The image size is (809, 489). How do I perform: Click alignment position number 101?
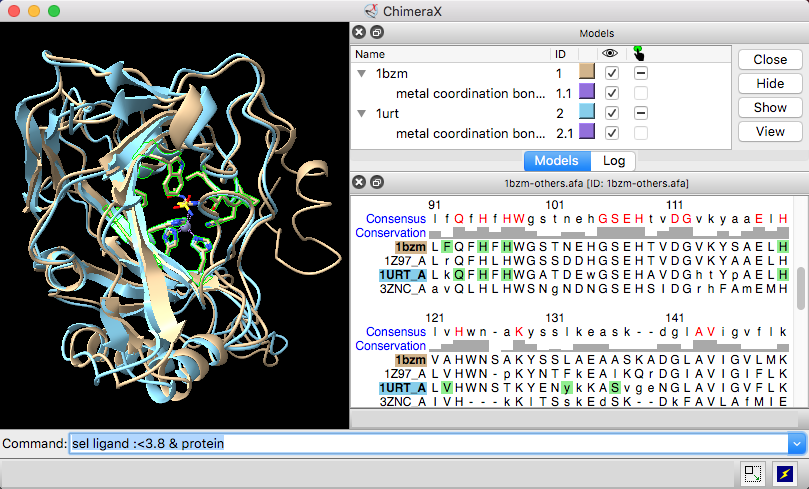point(555,205)
